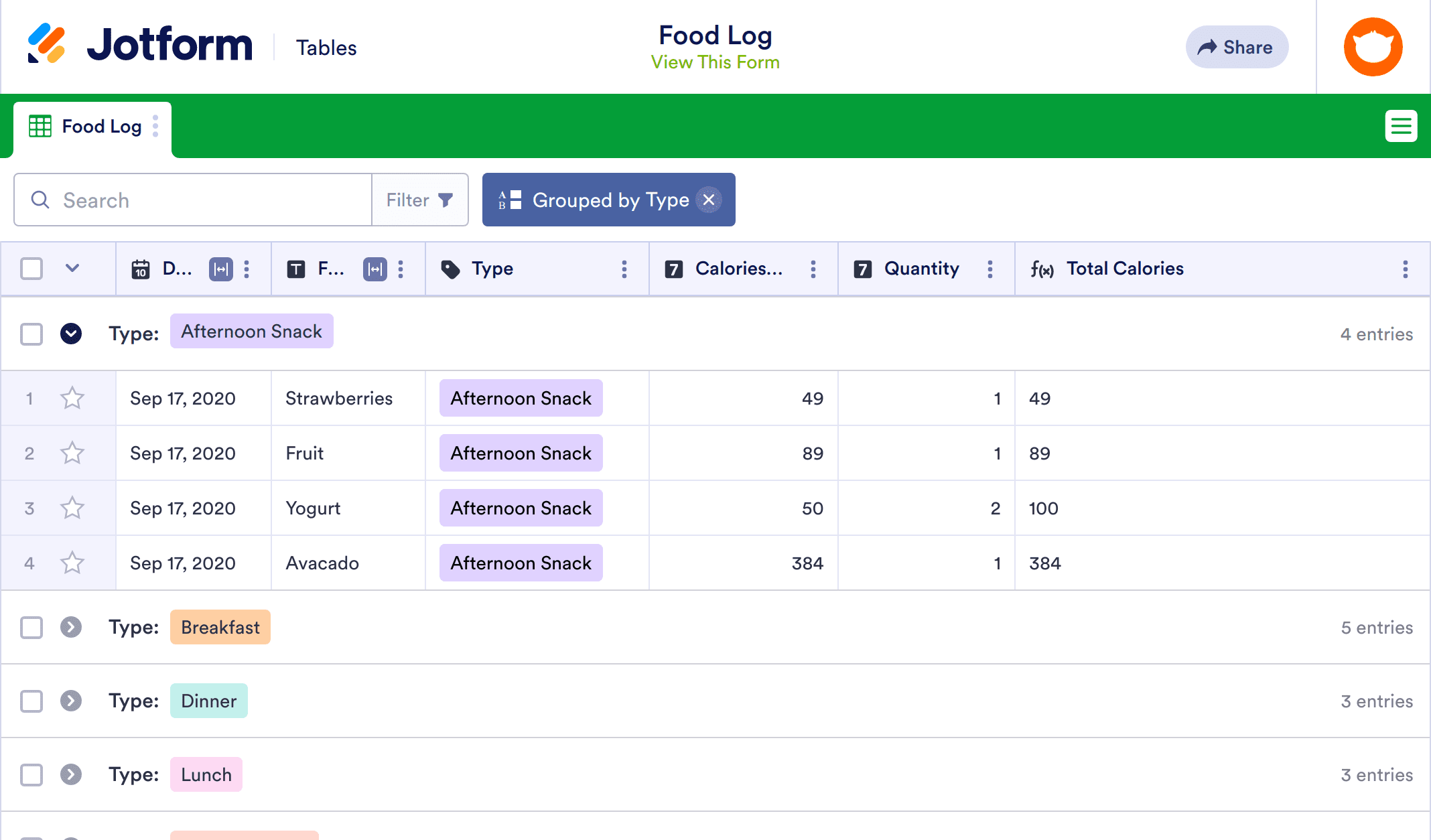Click the Lunch type color tag
This screenshot has height=840, width=1431.
(206, 775)
